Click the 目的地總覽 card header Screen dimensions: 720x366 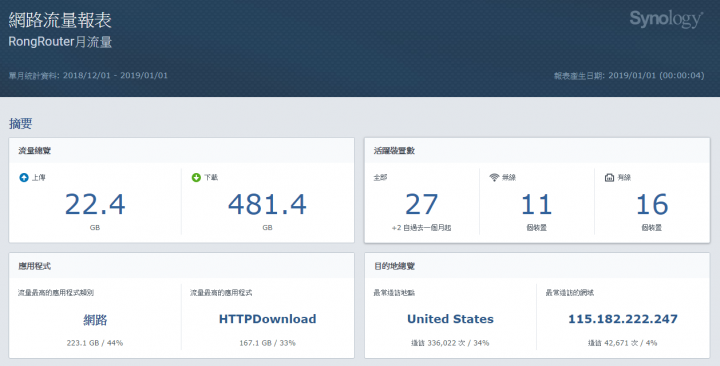pyautogui.click(x=537, y=266)
